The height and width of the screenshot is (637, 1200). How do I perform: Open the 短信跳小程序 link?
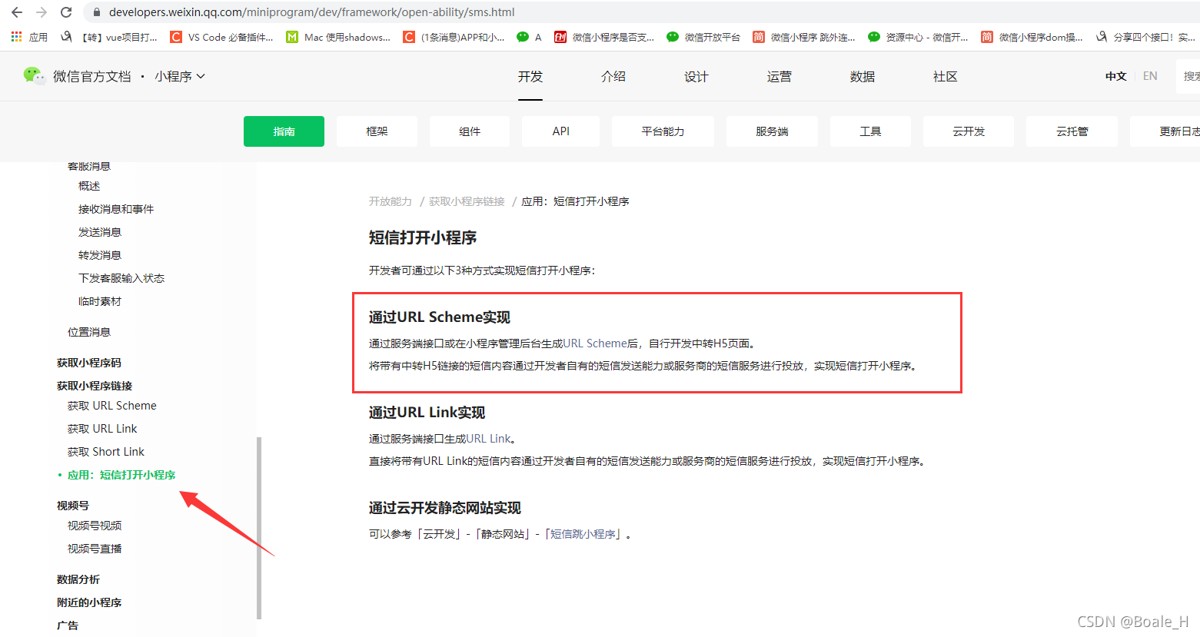[x=585, y=534]
